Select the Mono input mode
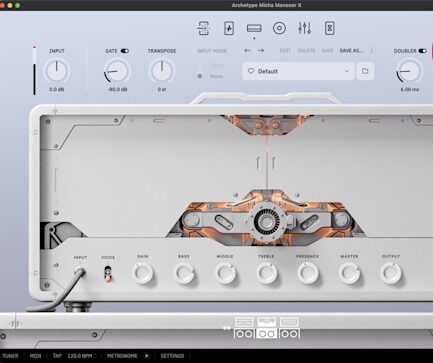 pyautogui.click(x=216, y=76)
